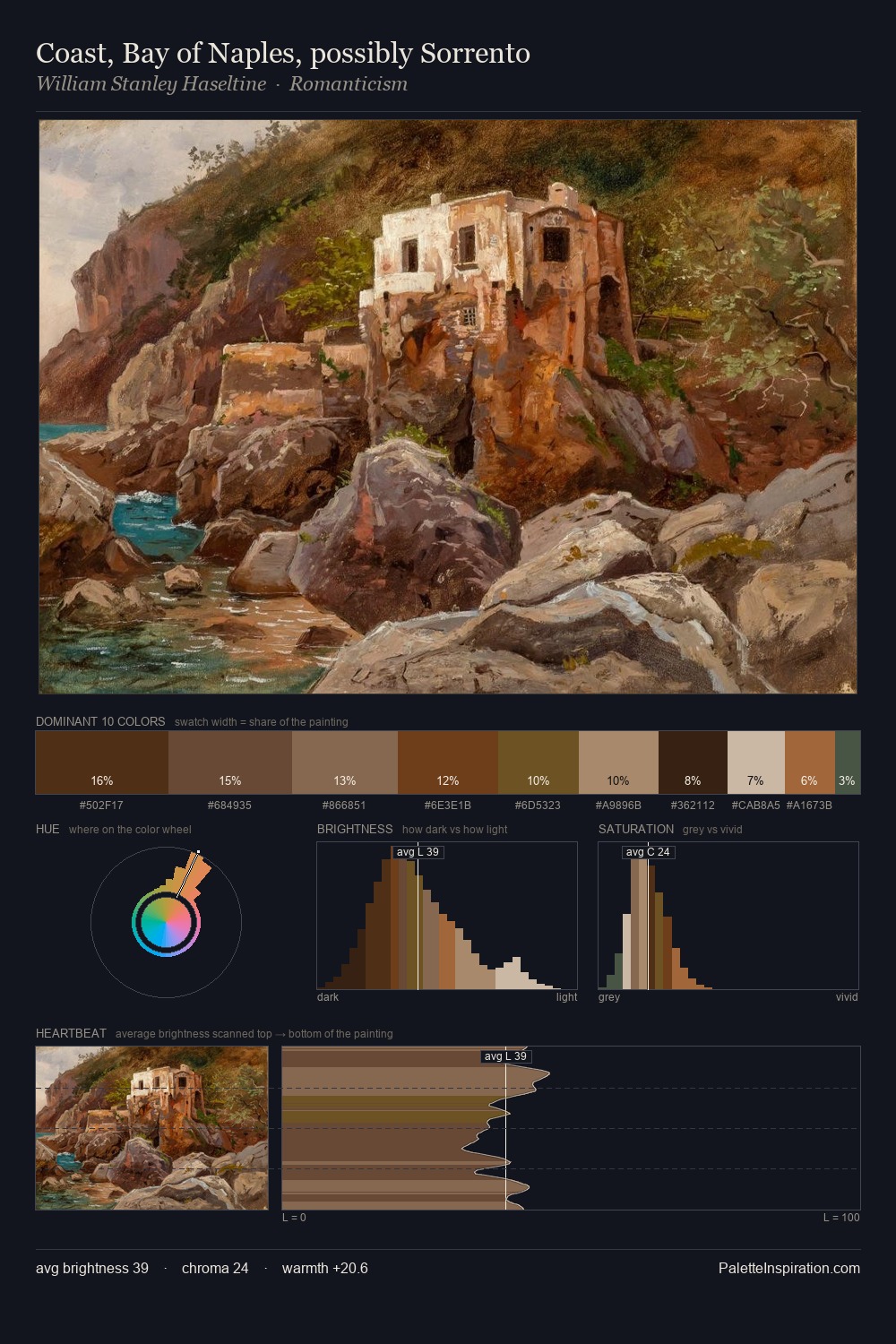
Task: Click the '#A9896B' hex code text
Action: [618, 806]
